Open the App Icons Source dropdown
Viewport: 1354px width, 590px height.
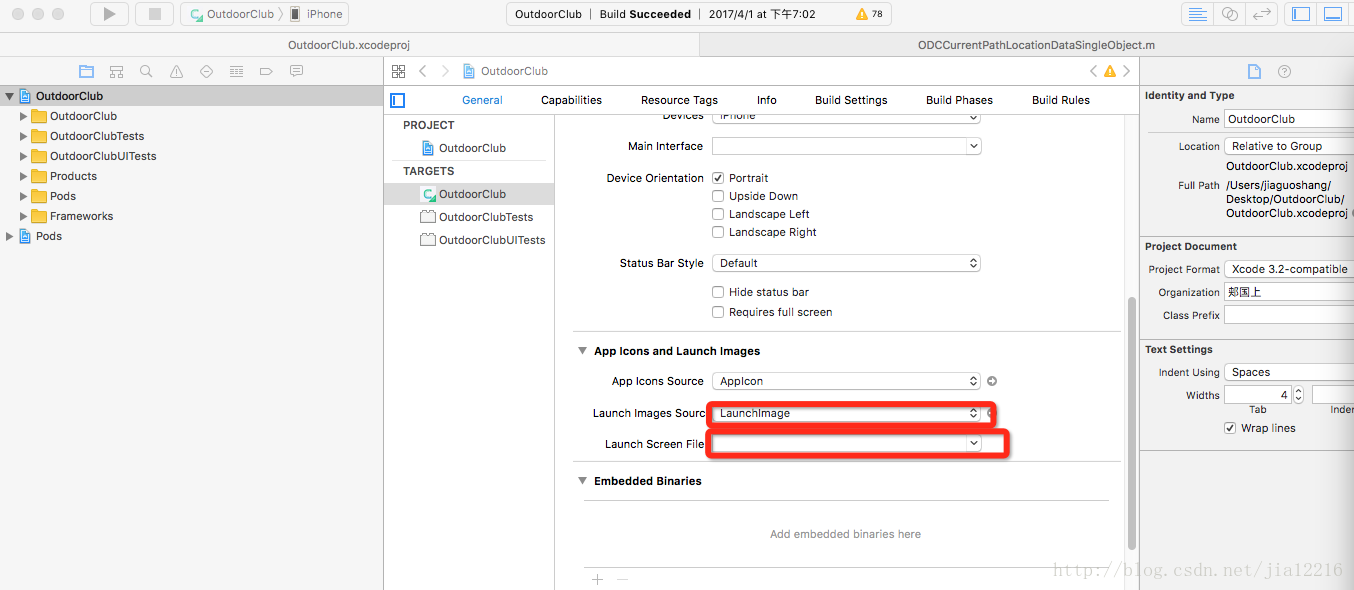pos(846,381)
